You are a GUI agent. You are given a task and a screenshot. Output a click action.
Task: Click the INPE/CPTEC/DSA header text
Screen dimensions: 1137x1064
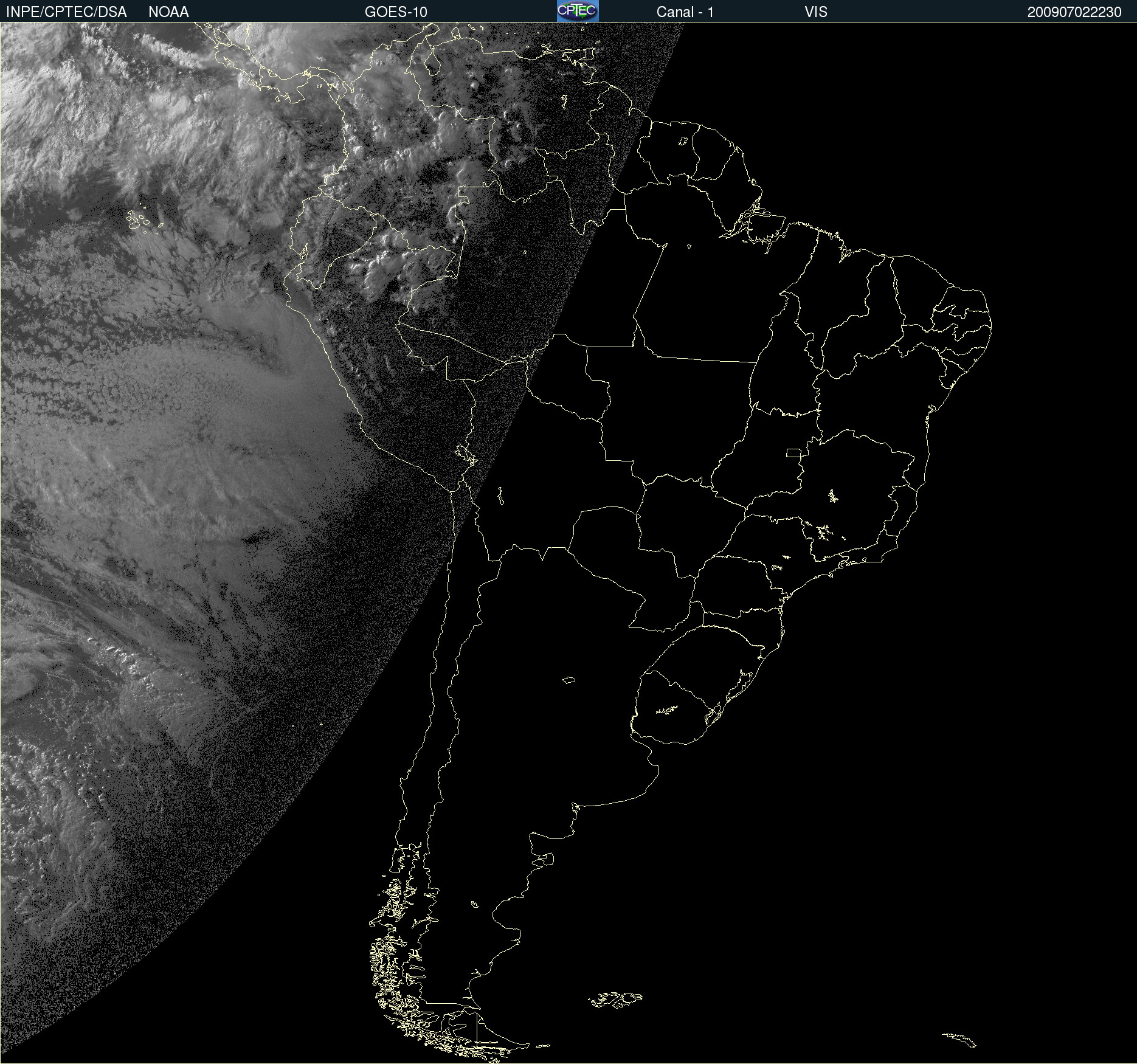[66, 12]
